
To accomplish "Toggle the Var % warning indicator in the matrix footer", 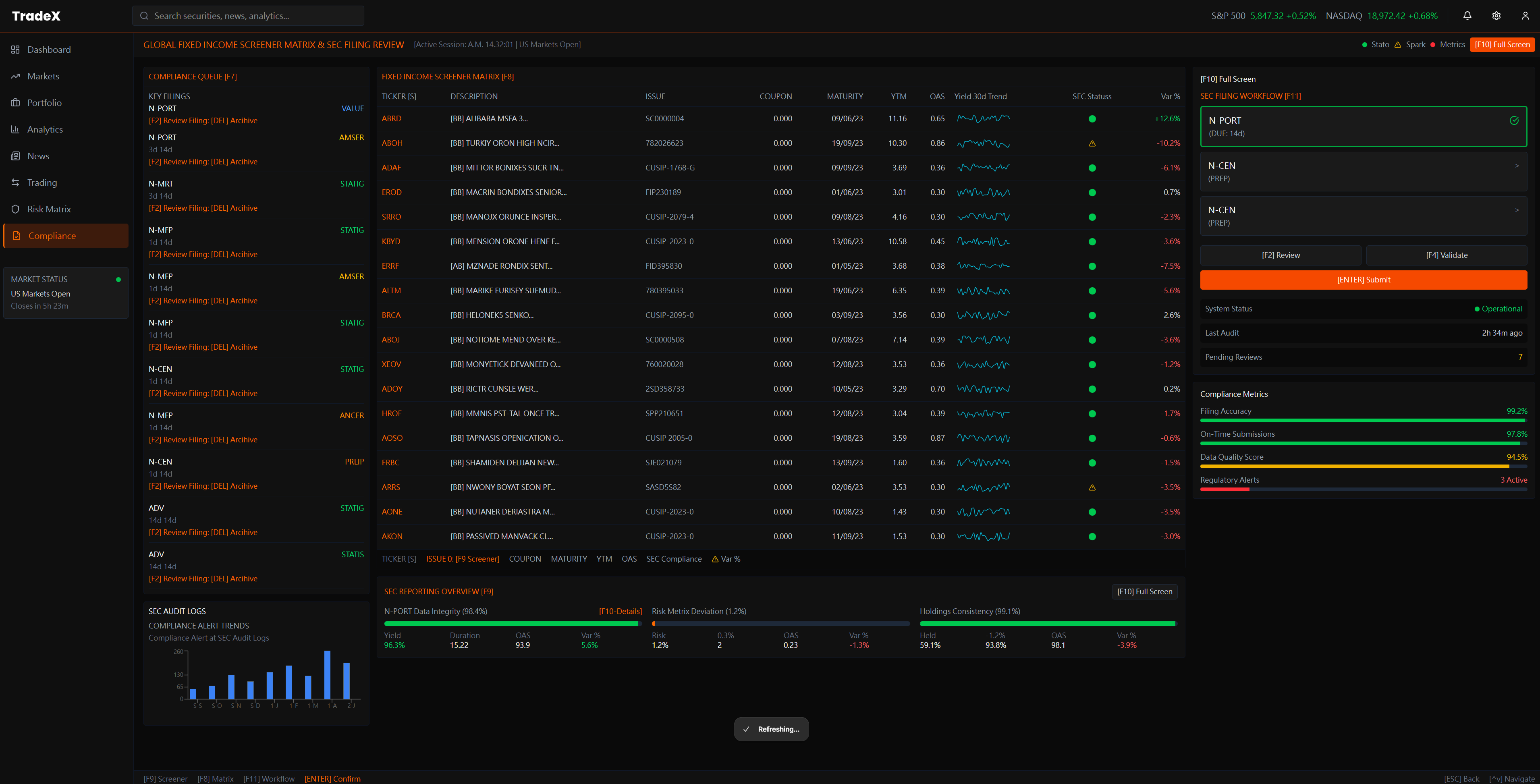I will pyautogui.click(x=716, y=559).
